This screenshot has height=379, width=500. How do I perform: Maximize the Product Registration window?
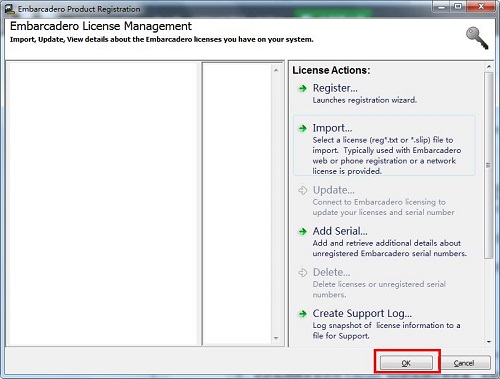[x=458, y=7]
